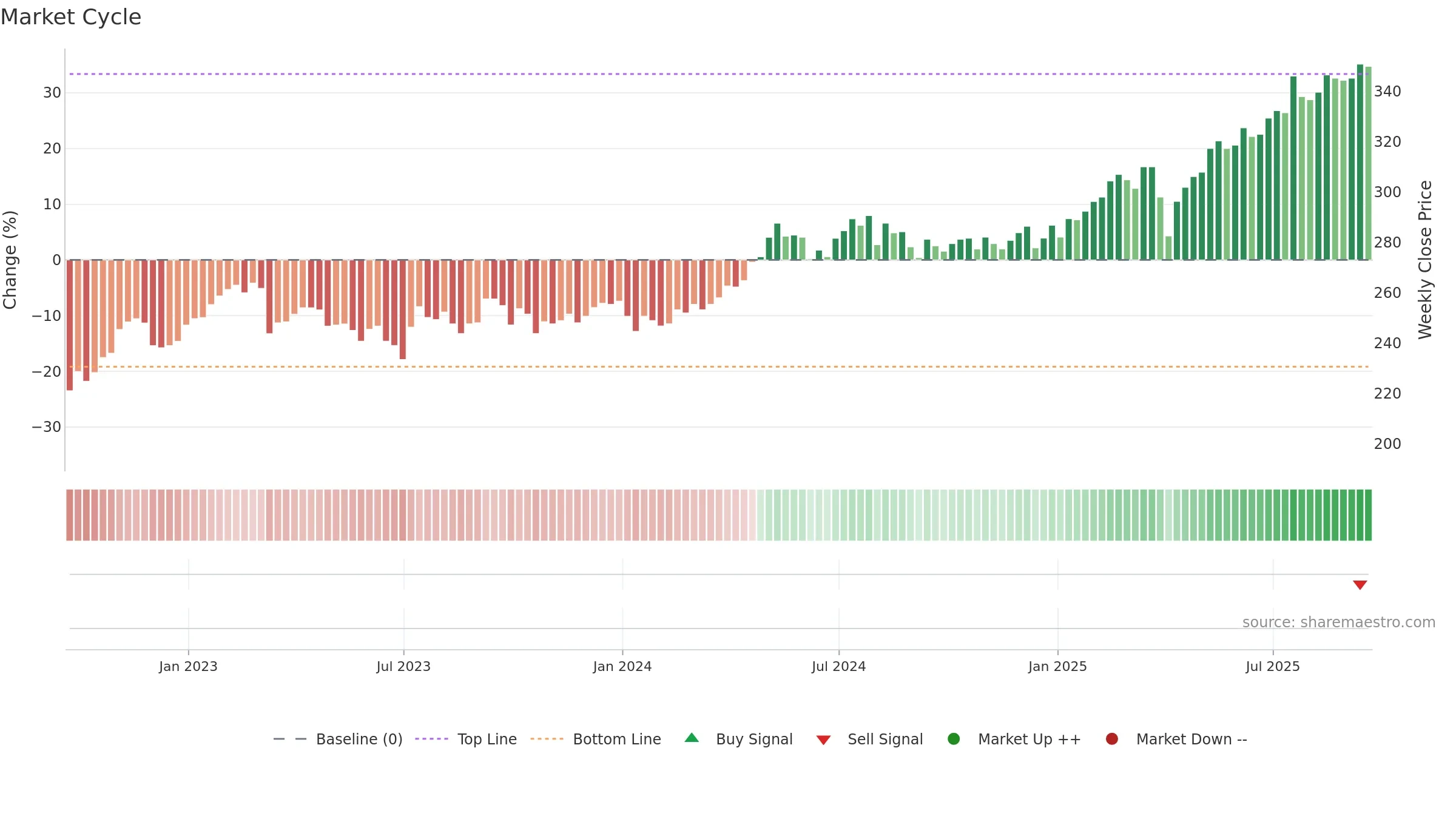1456x819 pixels.
Task: Click the dark red Market Down circle icon
Action: [x=1112, y=739]
